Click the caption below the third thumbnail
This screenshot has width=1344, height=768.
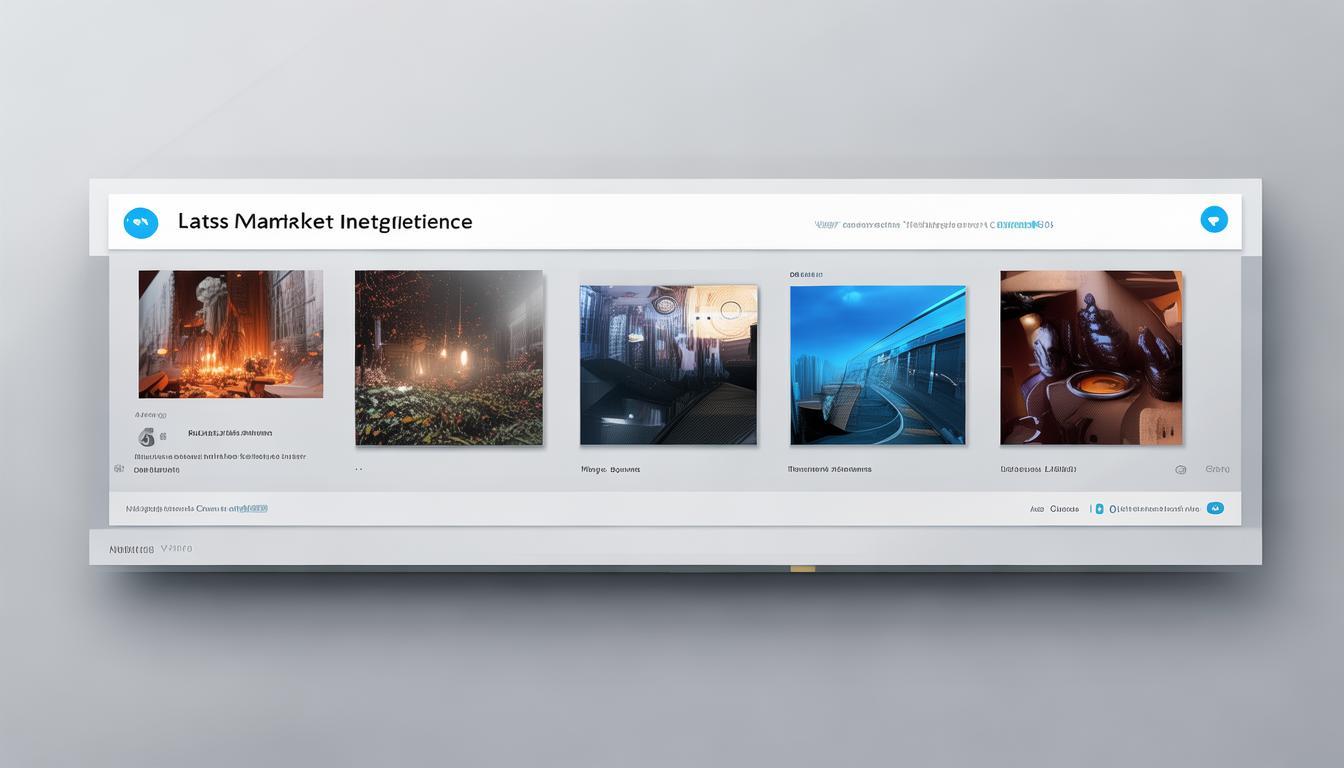(x=610, y=469)
